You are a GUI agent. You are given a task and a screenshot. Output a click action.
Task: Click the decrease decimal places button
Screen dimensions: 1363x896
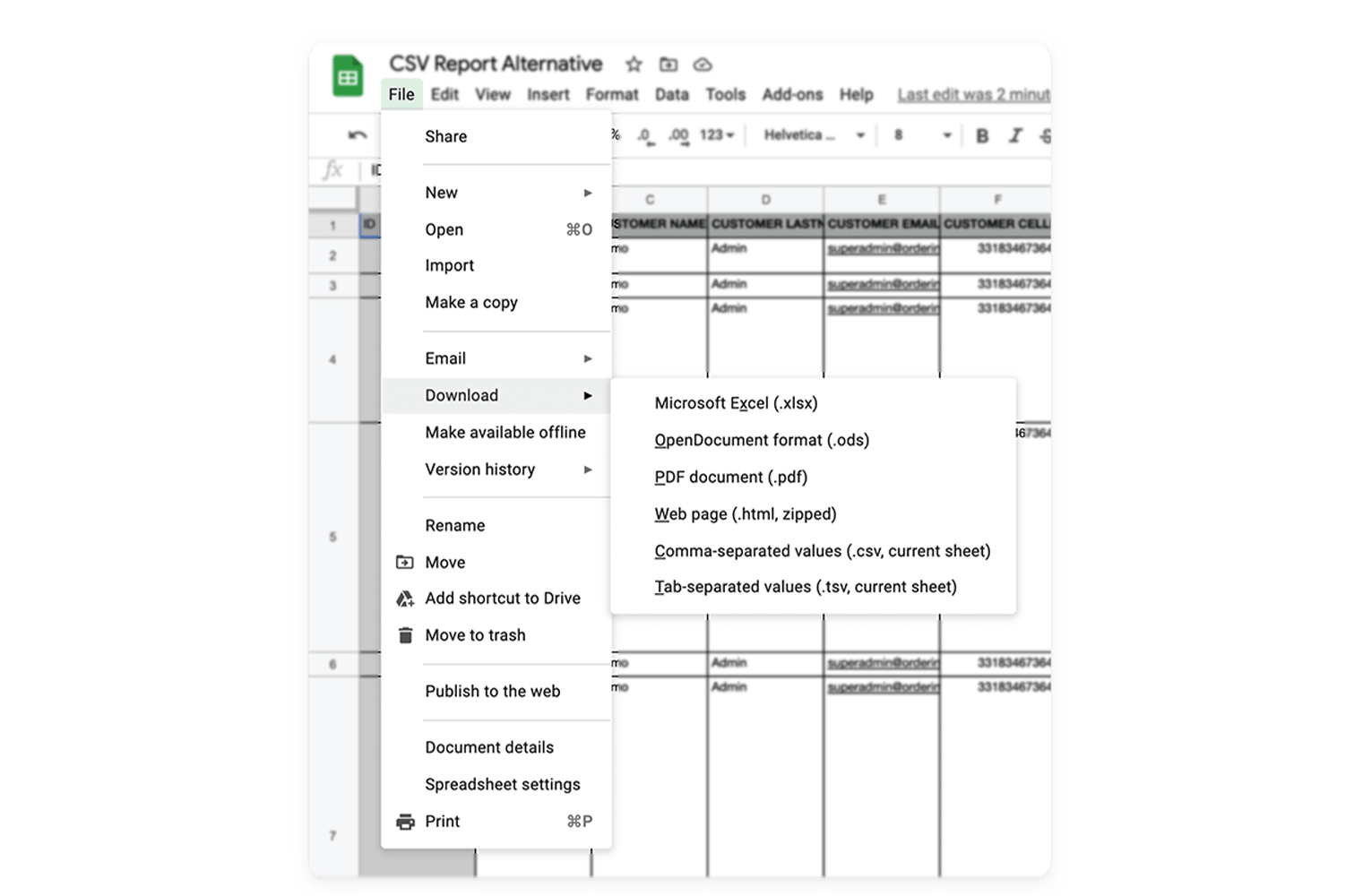pos(646,135)
